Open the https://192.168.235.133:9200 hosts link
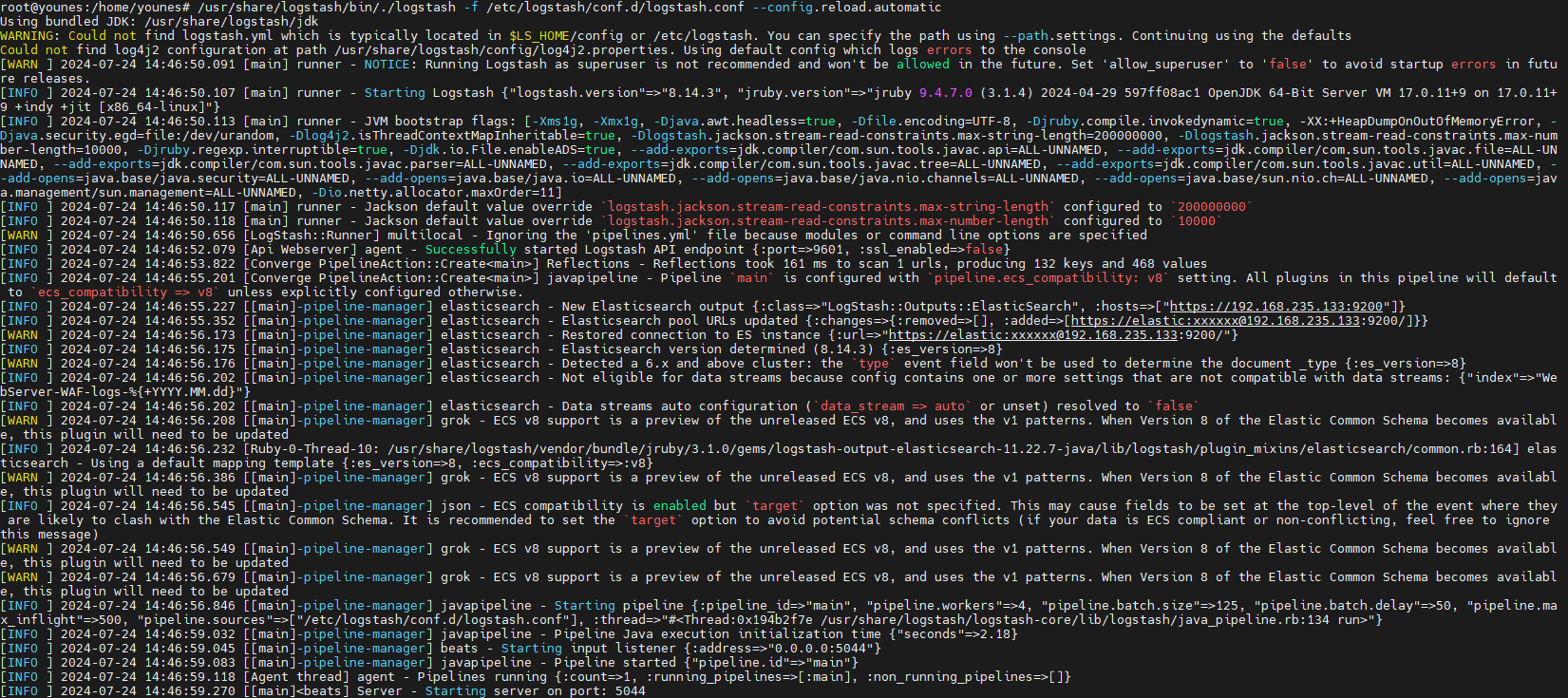1568x698 pixels. [x=1276, y=307]
